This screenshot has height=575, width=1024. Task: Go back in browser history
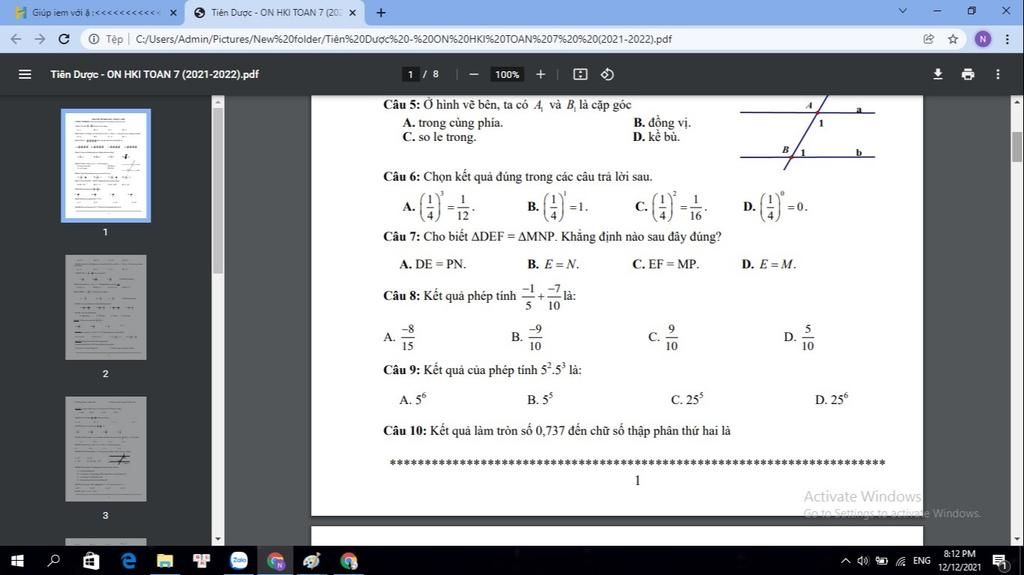pos(16,39)
